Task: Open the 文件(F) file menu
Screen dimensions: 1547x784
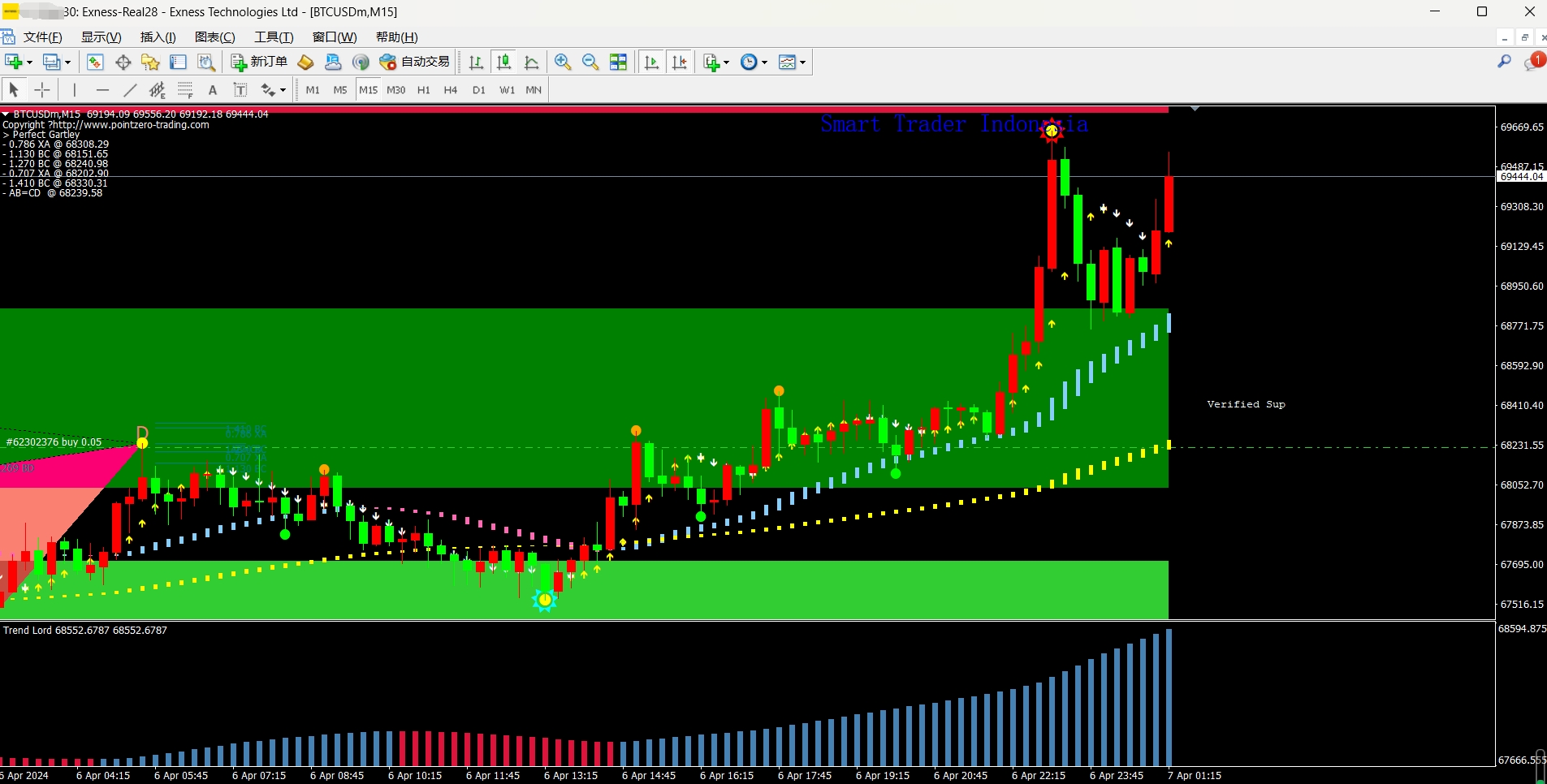Action: [42, 37]
